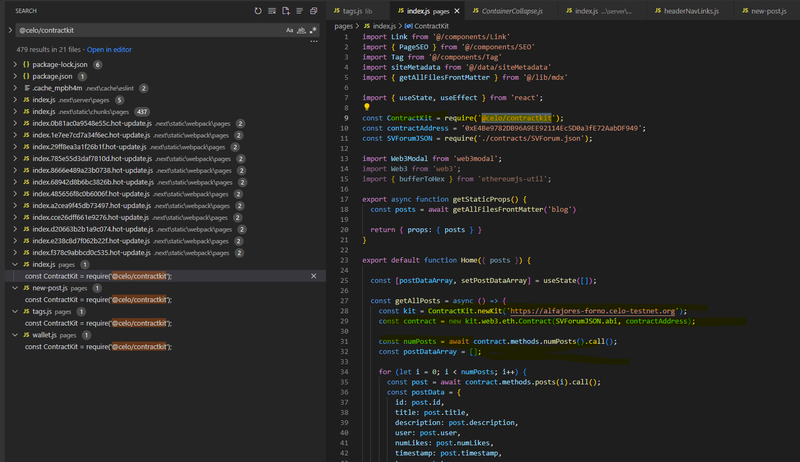Viewport: 800px width, 462px height.
Task: Click the file icon of .cache_mpbh4m
Action: (26, 88)
